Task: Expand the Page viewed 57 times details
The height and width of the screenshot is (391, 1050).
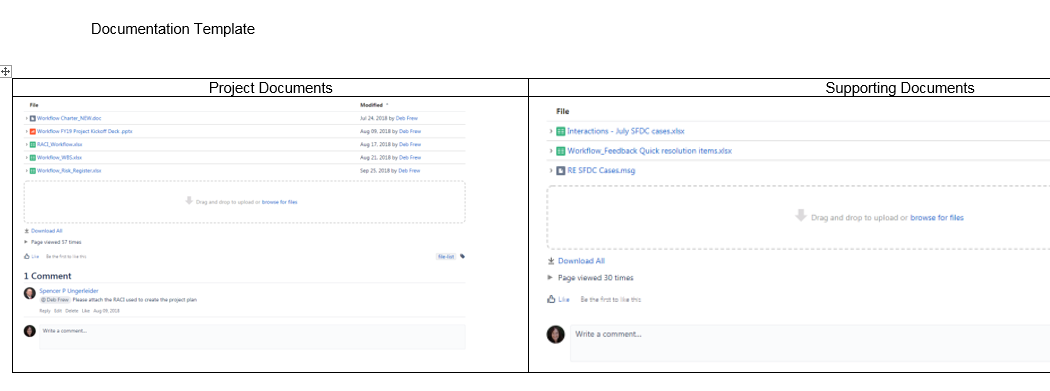Action: [27, 242]
